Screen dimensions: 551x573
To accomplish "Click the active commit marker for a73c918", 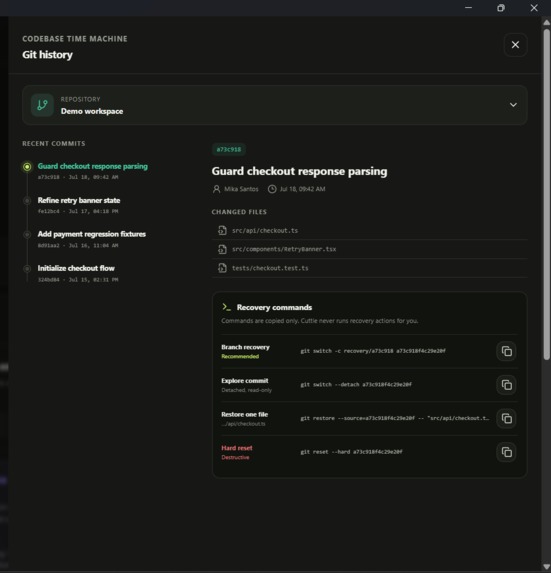I will pos(27,167).
